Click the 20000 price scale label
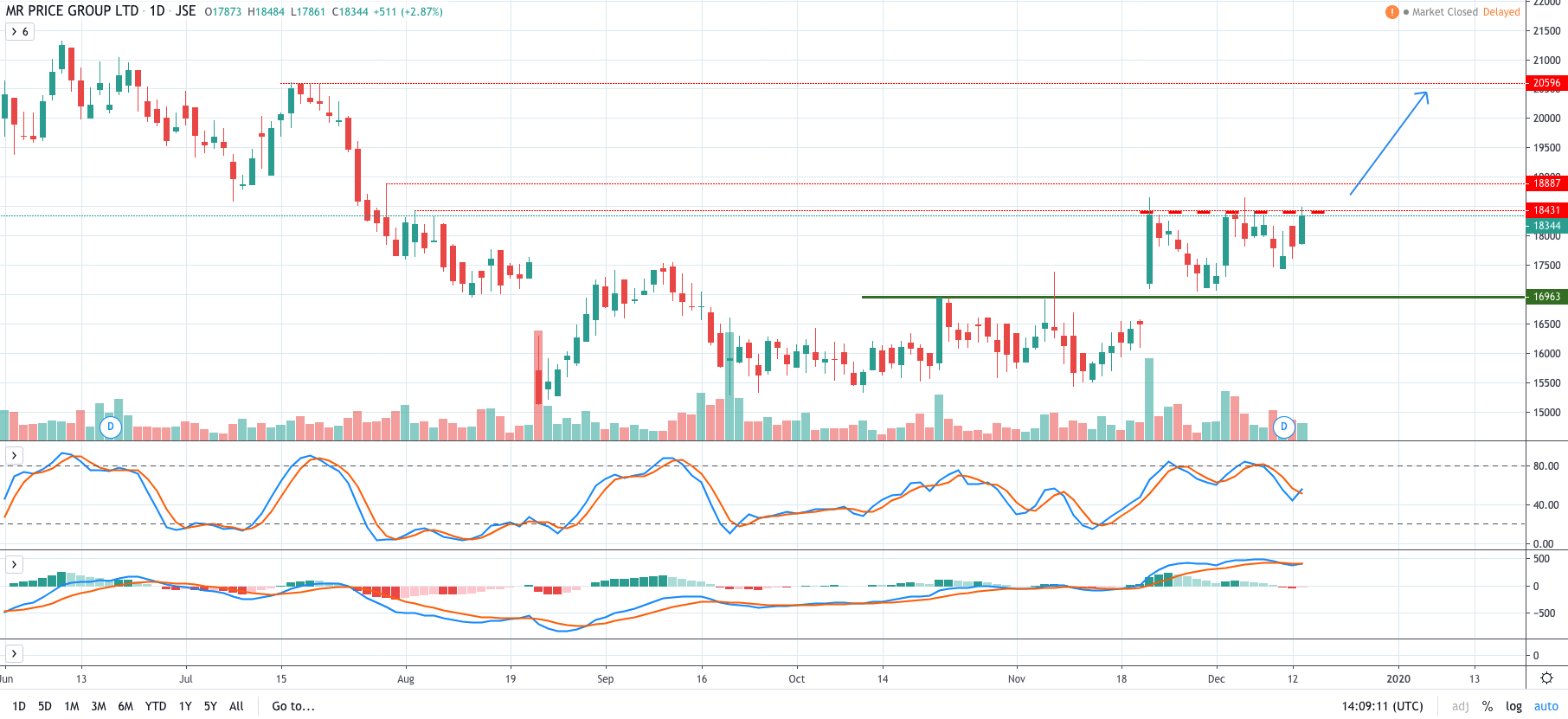Screen dimensions: 1568x719 point(1546,119)
